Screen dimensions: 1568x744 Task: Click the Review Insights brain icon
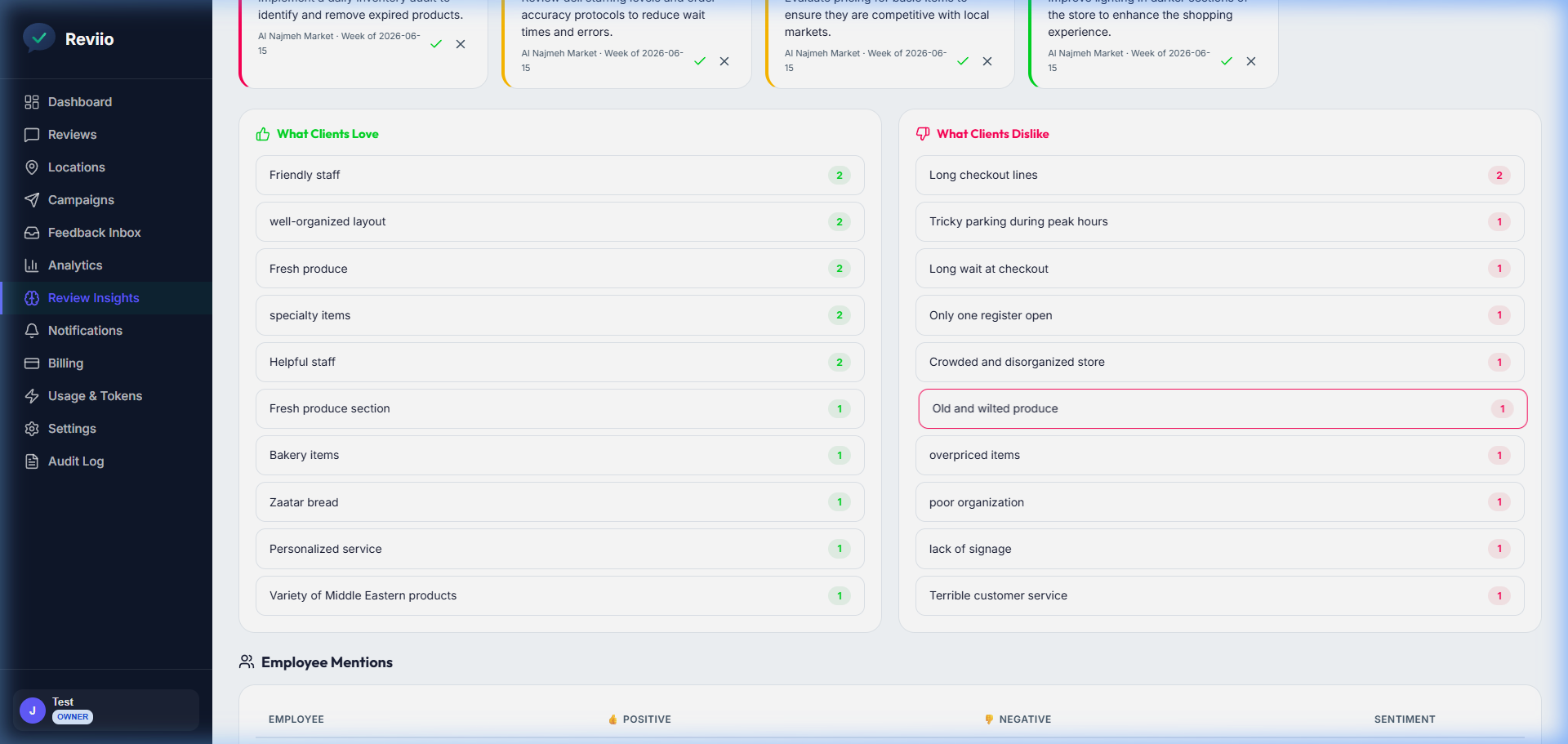(x=32, y=298)
